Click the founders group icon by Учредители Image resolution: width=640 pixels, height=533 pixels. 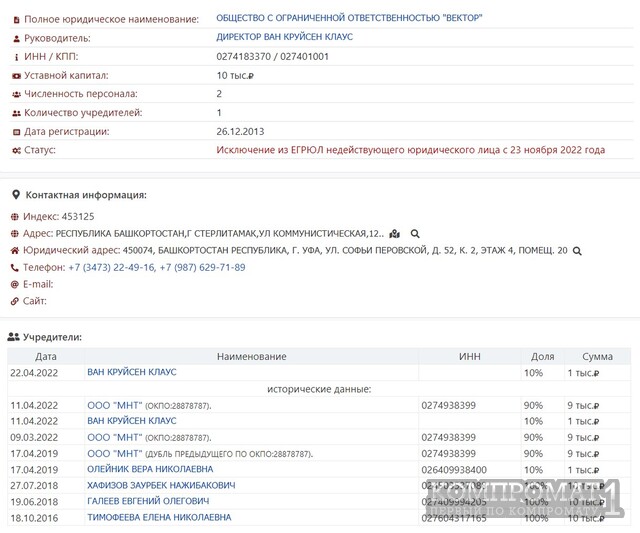click(x=13, y=337)
